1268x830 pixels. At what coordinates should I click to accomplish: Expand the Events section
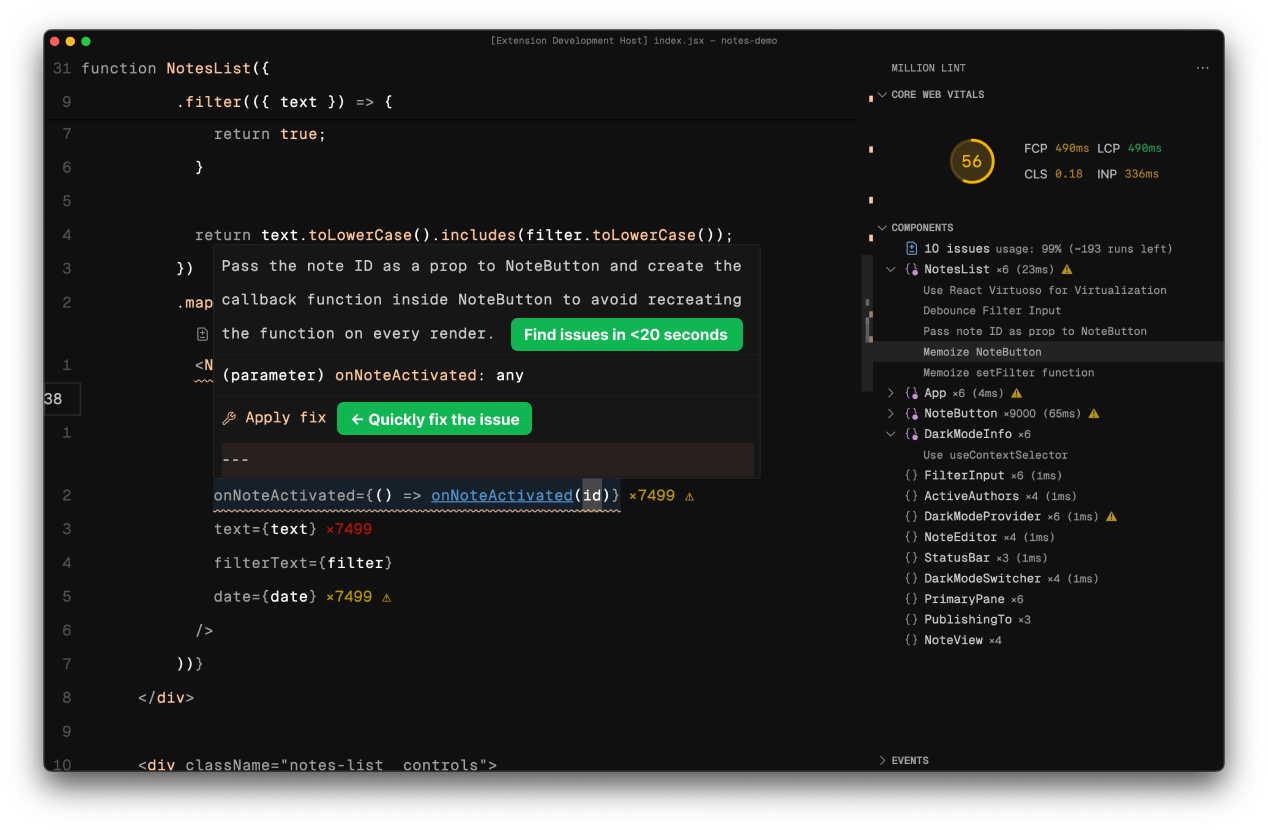coord(882,761)
